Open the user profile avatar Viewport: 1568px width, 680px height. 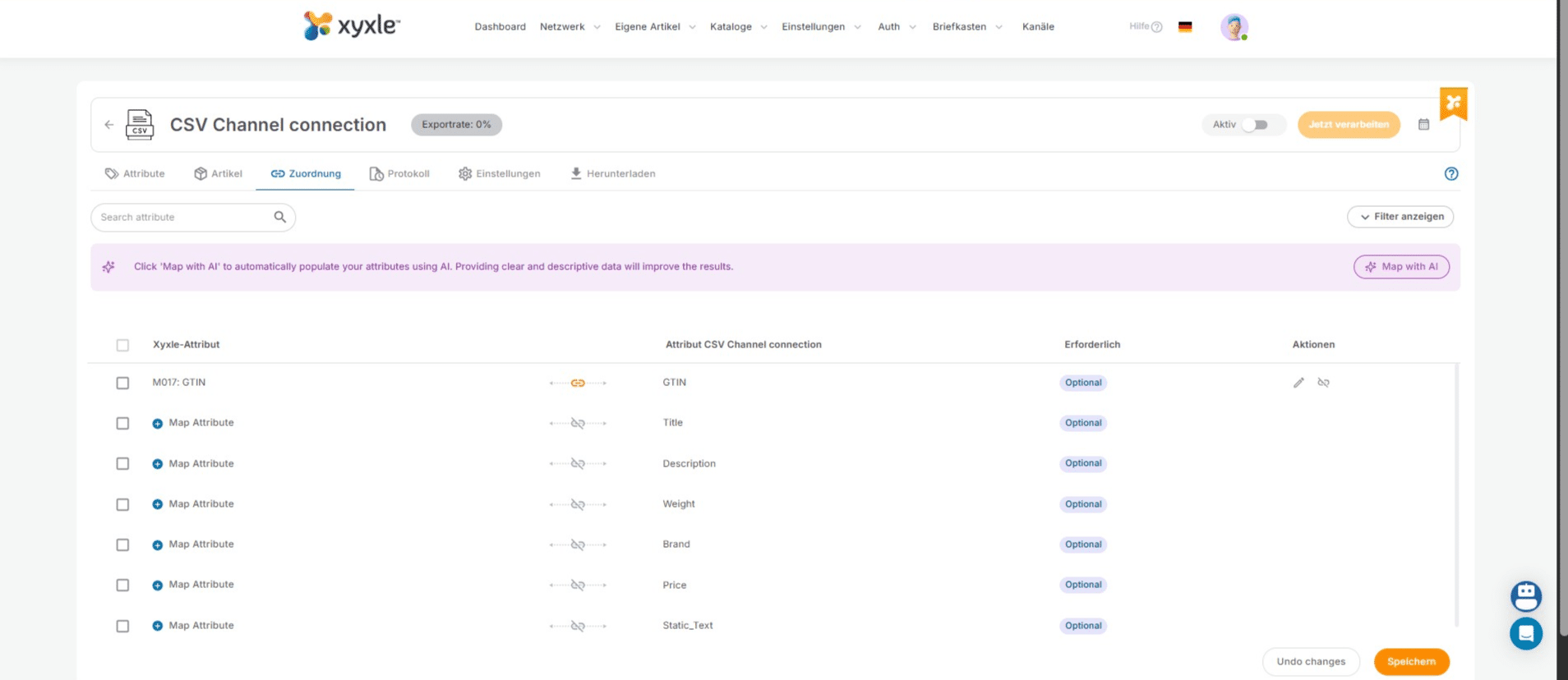[1233, 27]
